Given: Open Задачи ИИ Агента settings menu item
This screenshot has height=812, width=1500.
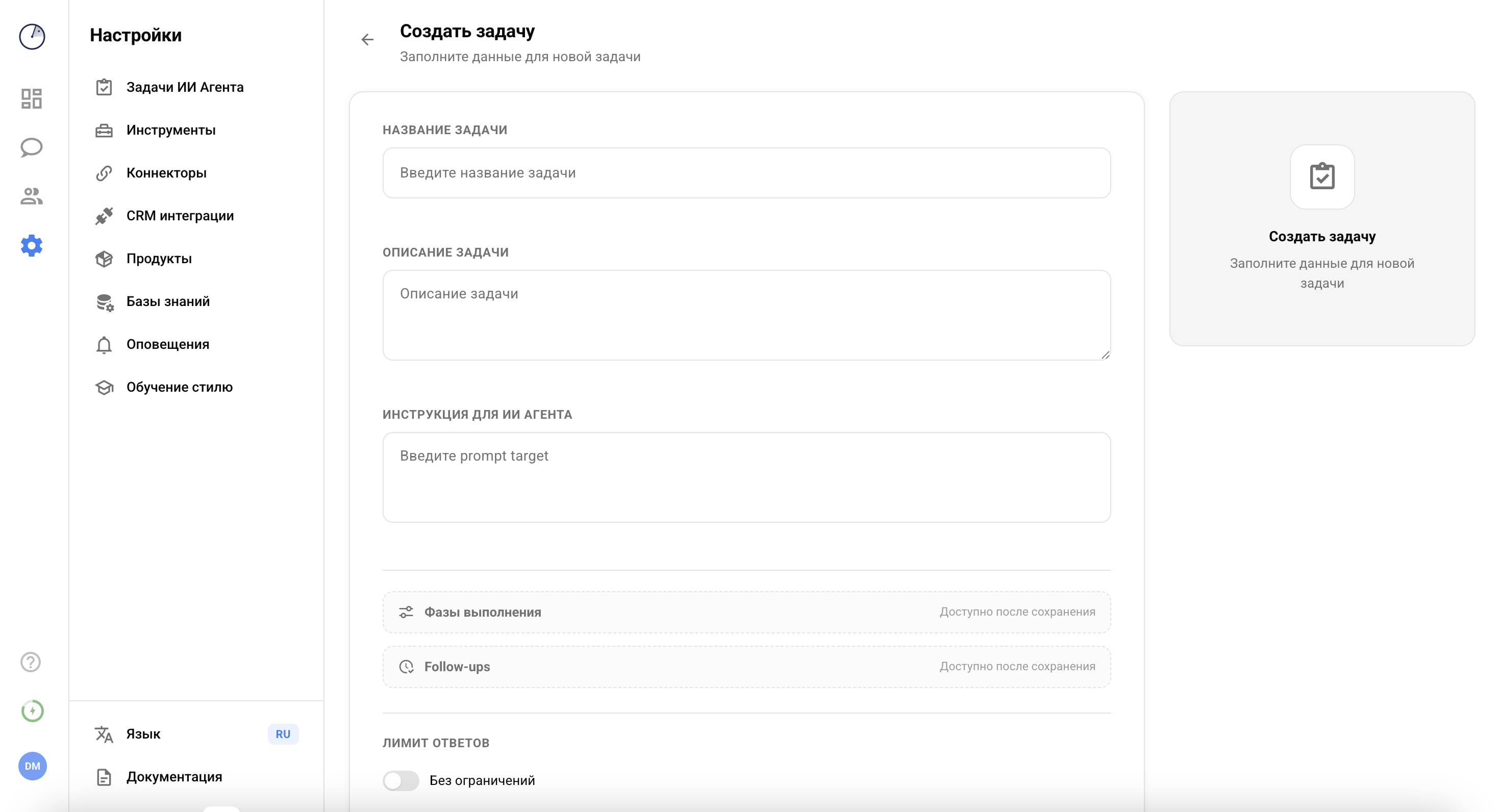Looking at the screenshot, I should pyautogui.click(x=185, y=87).
